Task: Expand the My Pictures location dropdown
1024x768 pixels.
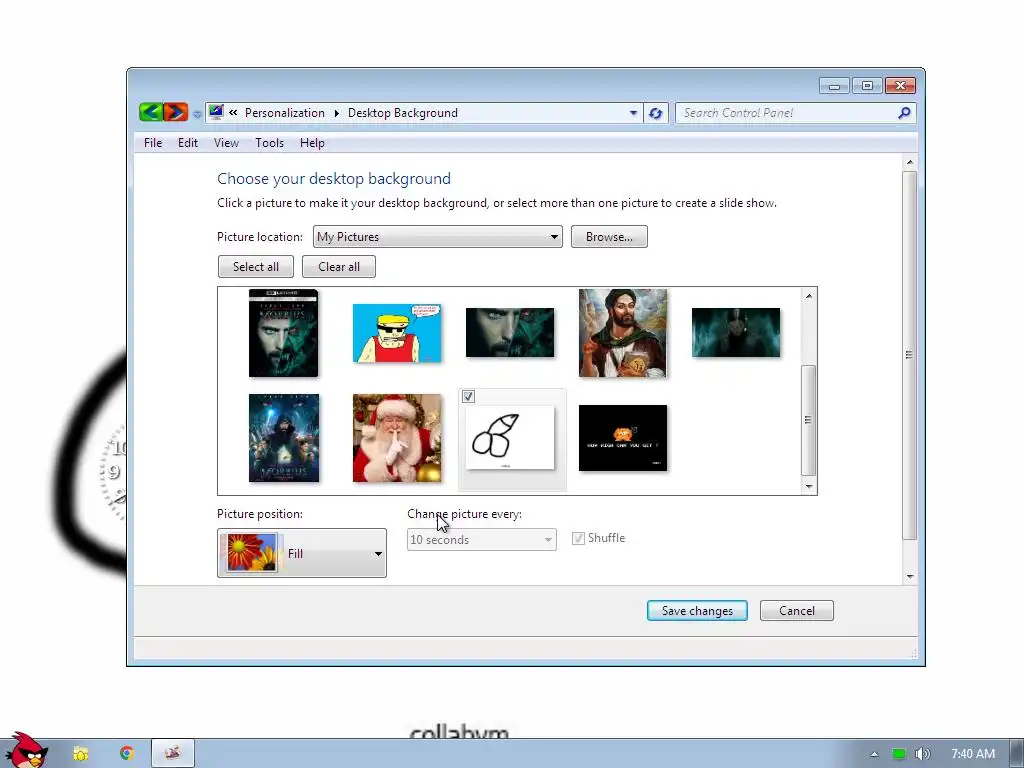Action: click(x=438, y=236)
